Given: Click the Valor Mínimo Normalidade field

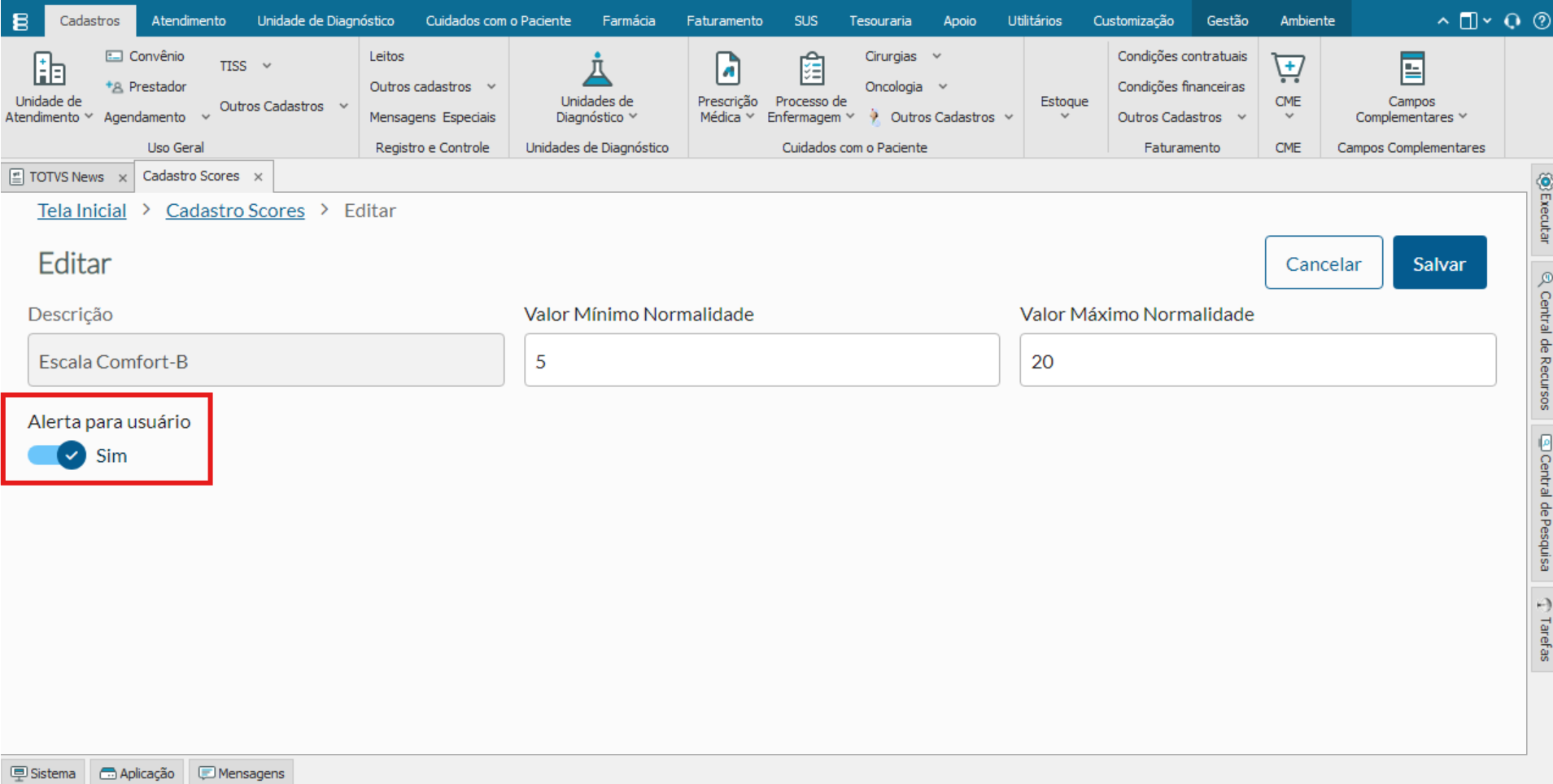Looking at the screenshot, I should [761, 360].
